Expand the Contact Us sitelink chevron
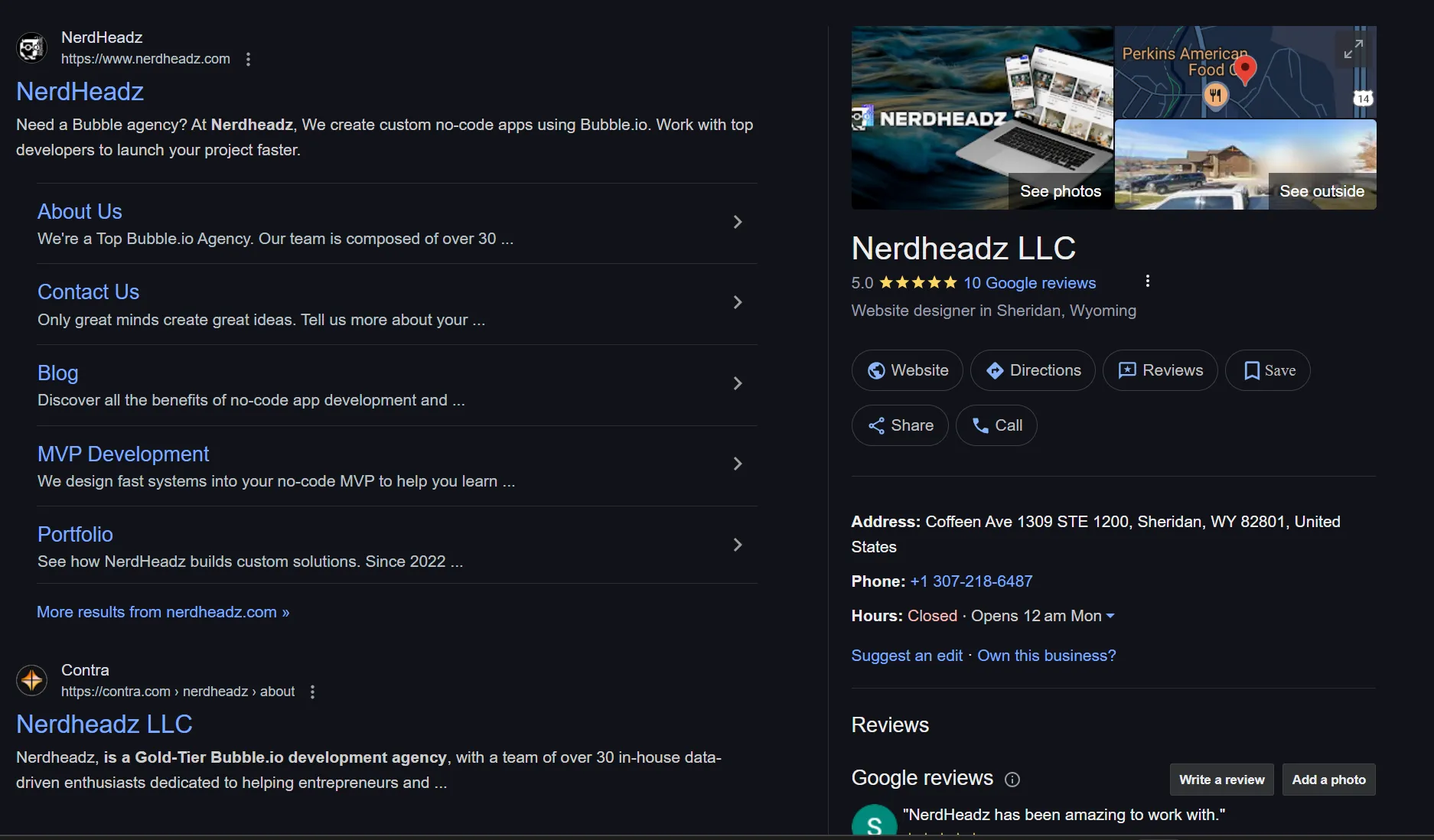This screenshot has width=1434, height=840. pos(738,302)
